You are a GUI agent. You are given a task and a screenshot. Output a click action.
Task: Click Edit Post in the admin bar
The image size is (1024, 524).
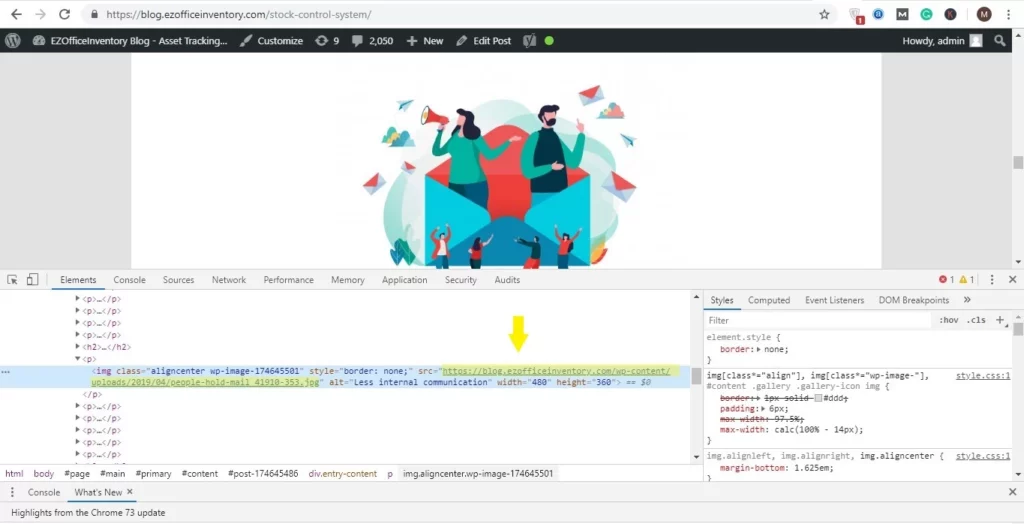click(483, 41)
